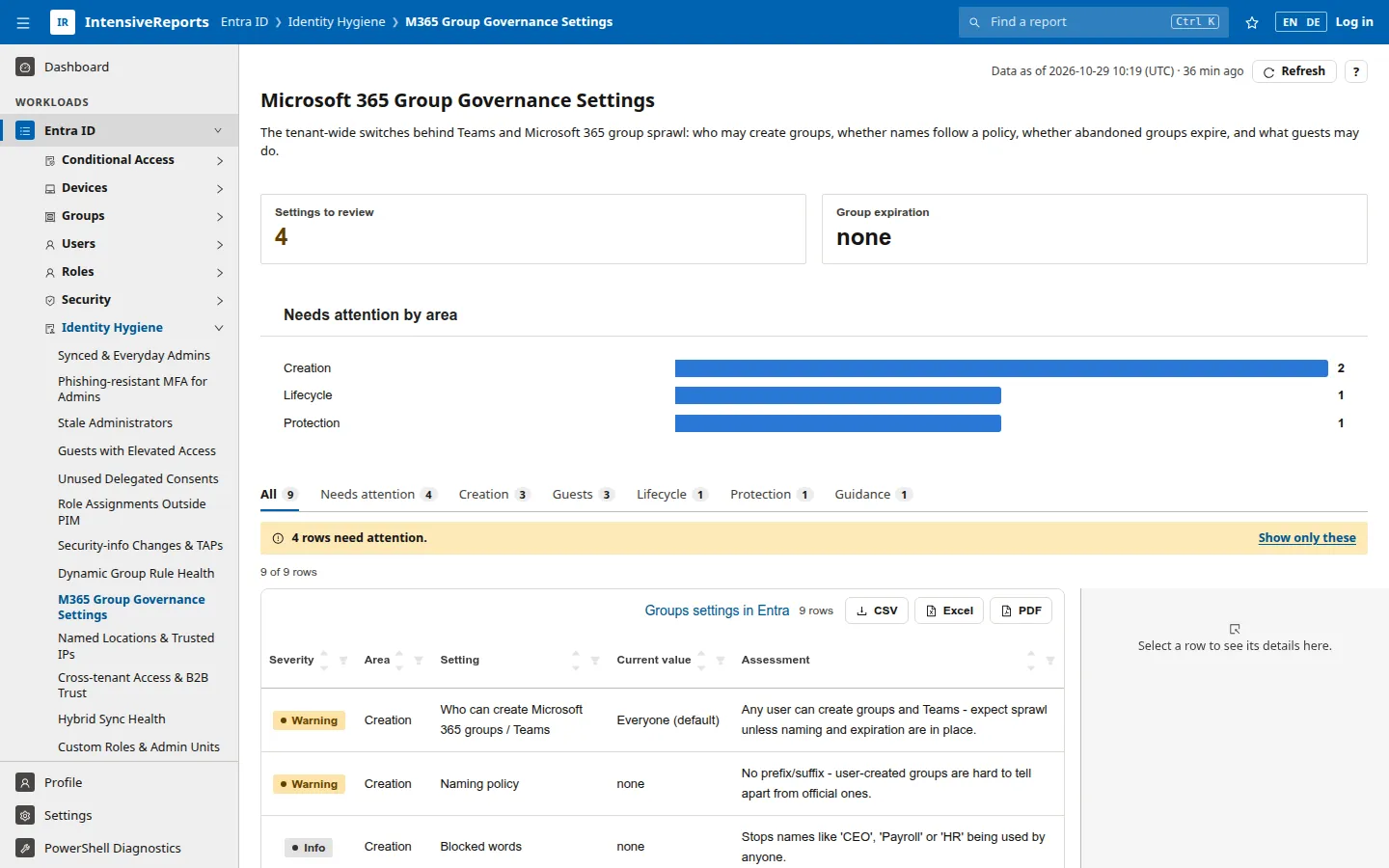Export the table to Excel
Screen dimensions: 1389x868
949,610
